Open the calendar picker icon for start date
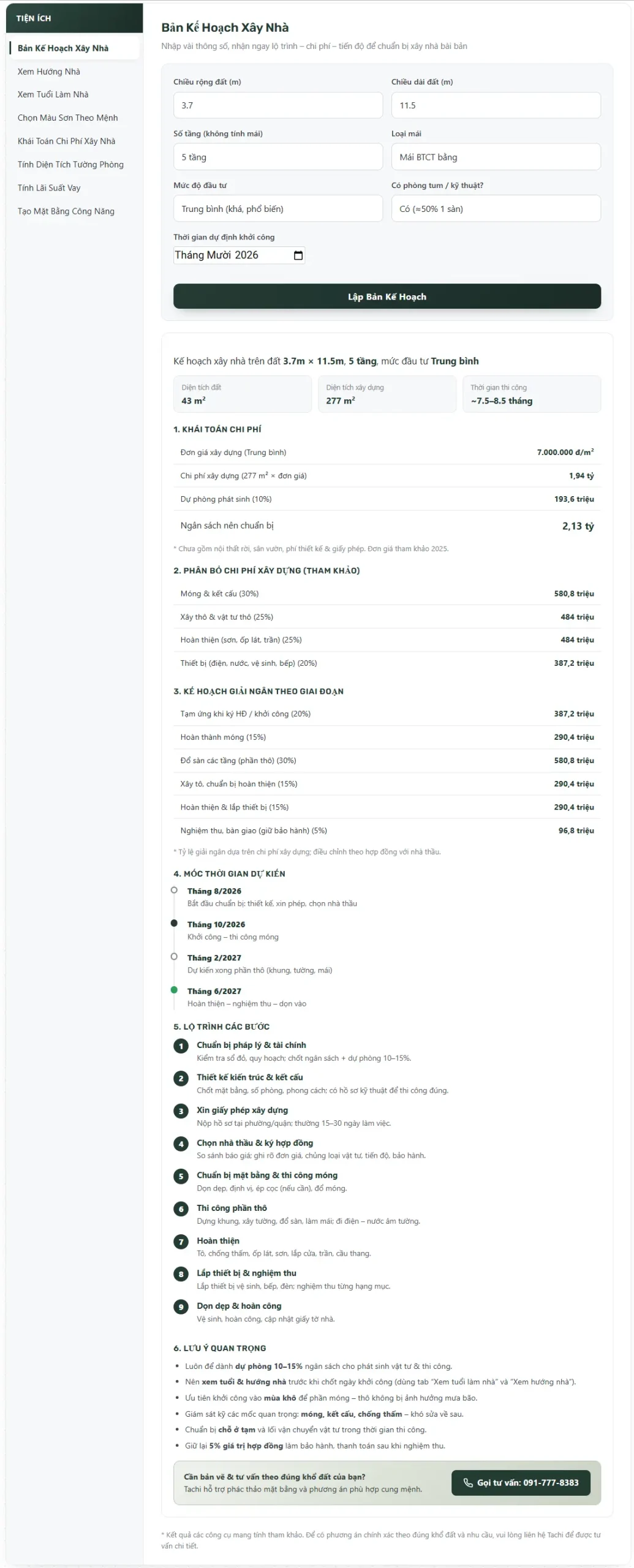The height and width of the screenshot is (1568, 634). [x=298, y=255]
